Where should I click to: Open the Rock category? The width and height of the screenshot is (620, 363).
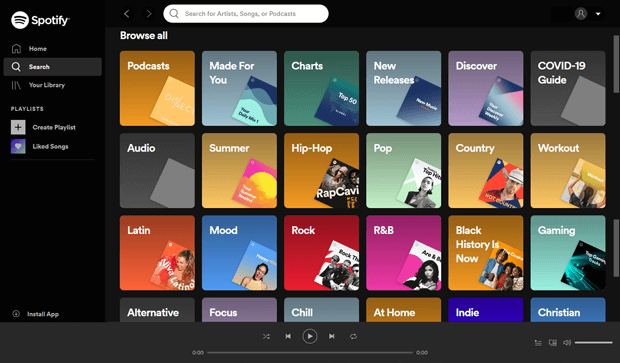pos(321,253)
